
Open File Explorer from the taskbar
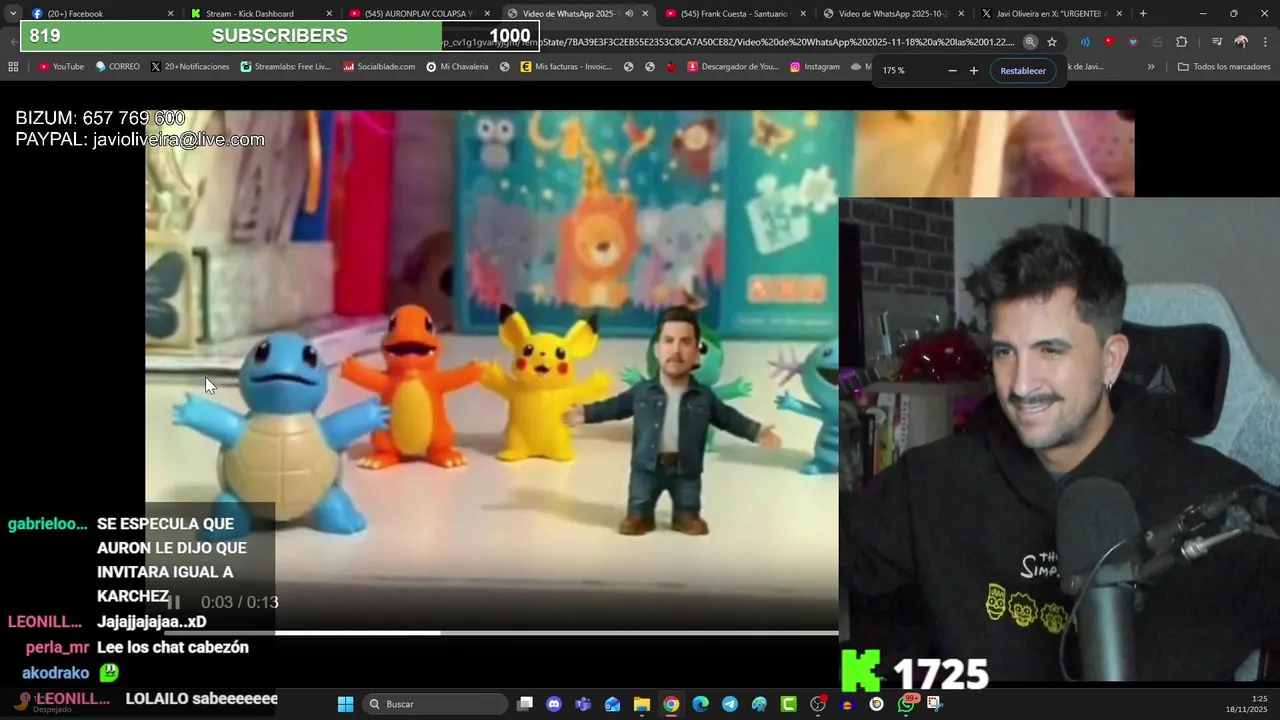point(641,704)
